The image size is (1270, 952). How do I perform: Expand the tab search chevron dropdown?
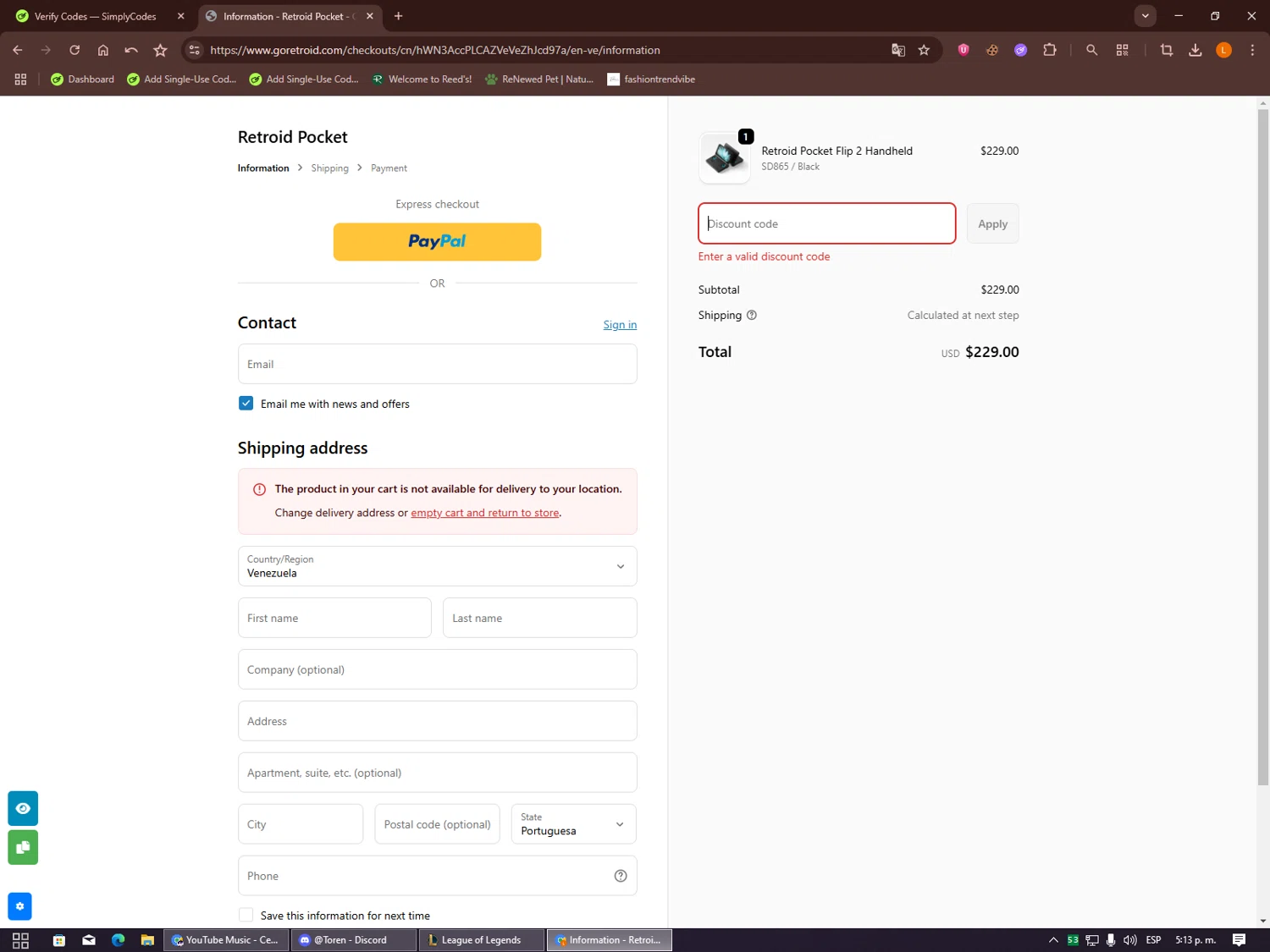pos(1145,16)
